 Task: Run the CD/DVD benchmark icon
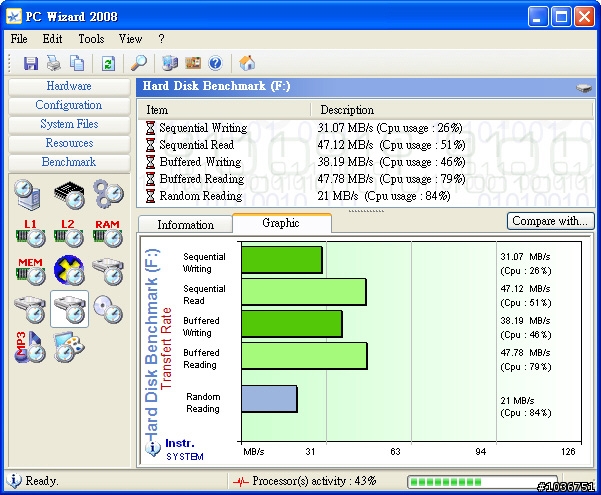[x=108, y=309]
